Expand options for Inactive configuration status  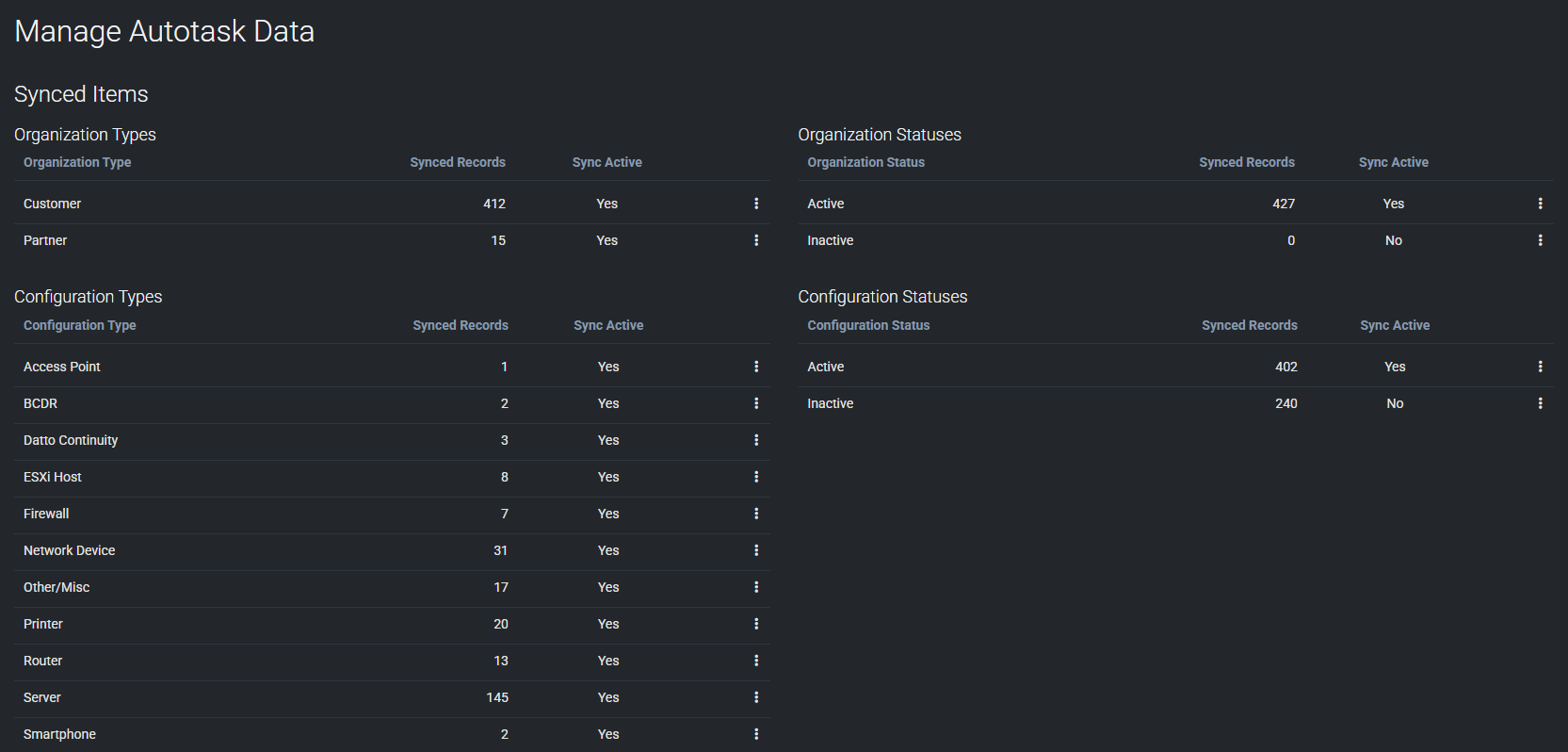(x=1540, y=403)
